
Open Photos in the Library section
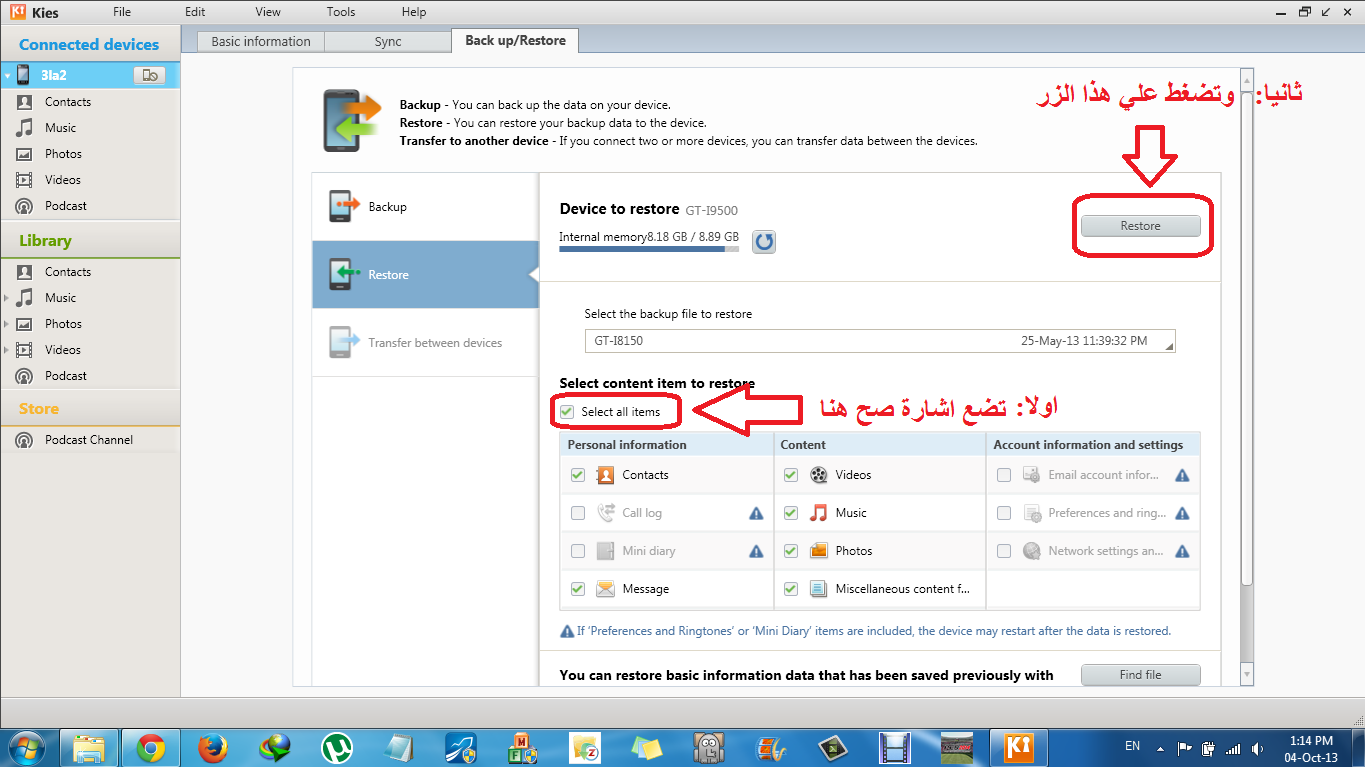tap(63, 324)
